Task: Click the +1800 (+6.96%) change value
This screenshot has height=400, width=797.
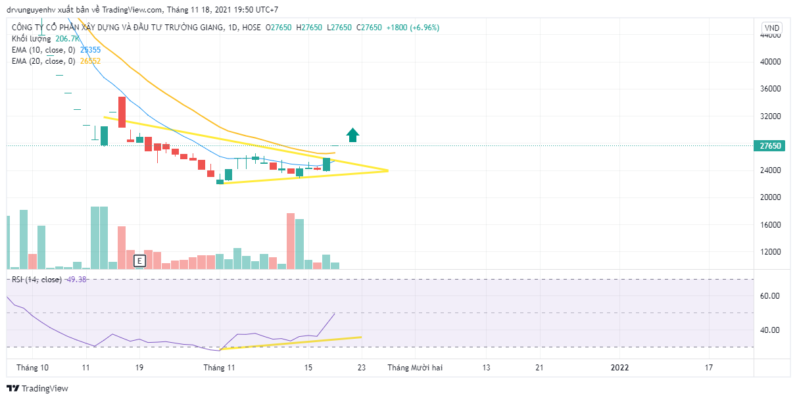Action: 413,27
